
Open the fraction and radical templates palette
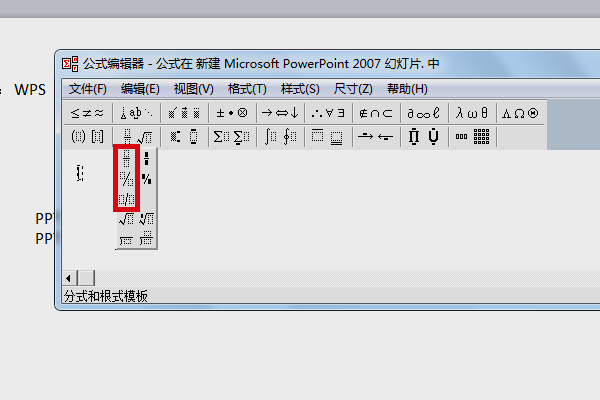coord(136,136)
